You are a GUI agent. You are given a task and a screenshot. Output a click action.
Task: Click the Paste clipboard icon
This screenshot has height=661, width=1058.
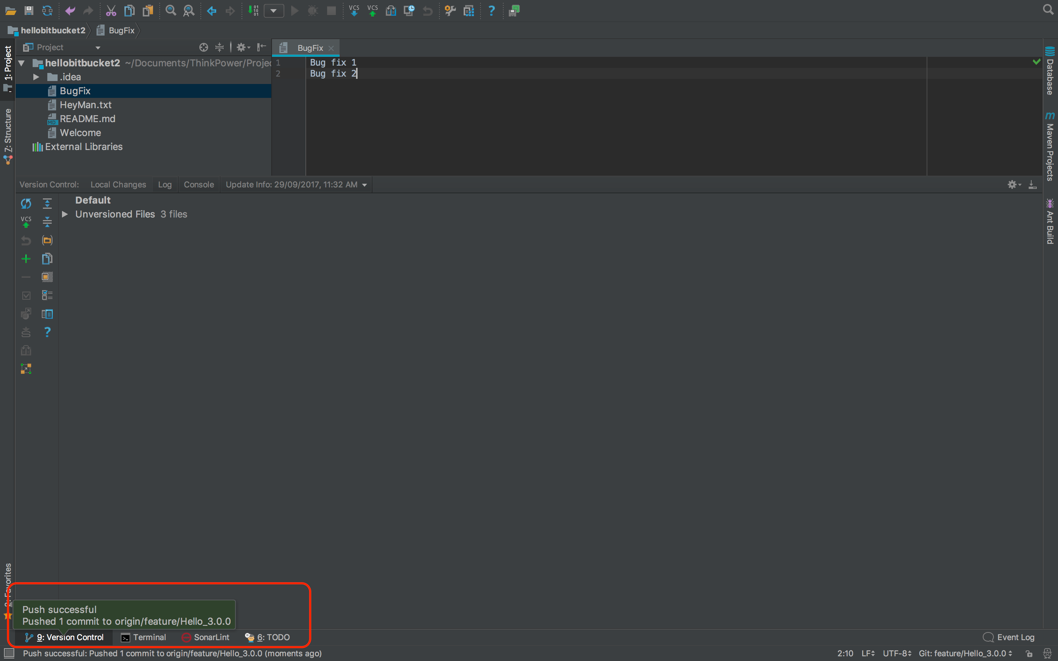coord(148,11)
